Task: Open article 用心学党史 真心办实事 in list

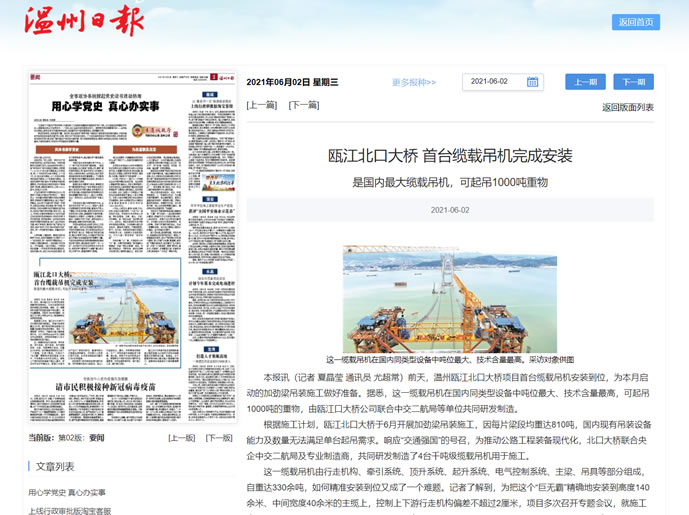Action: 66,493
